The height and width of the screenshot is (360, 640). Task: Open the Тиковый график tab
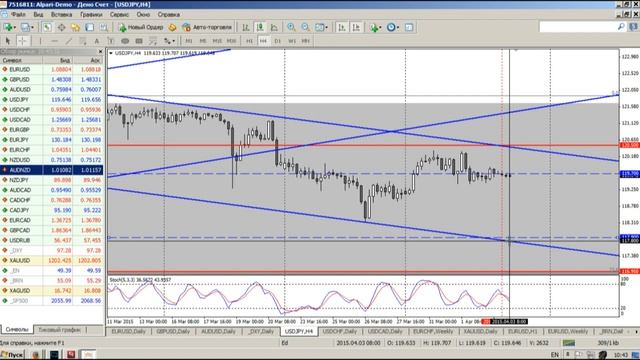[x=60, y=330]
